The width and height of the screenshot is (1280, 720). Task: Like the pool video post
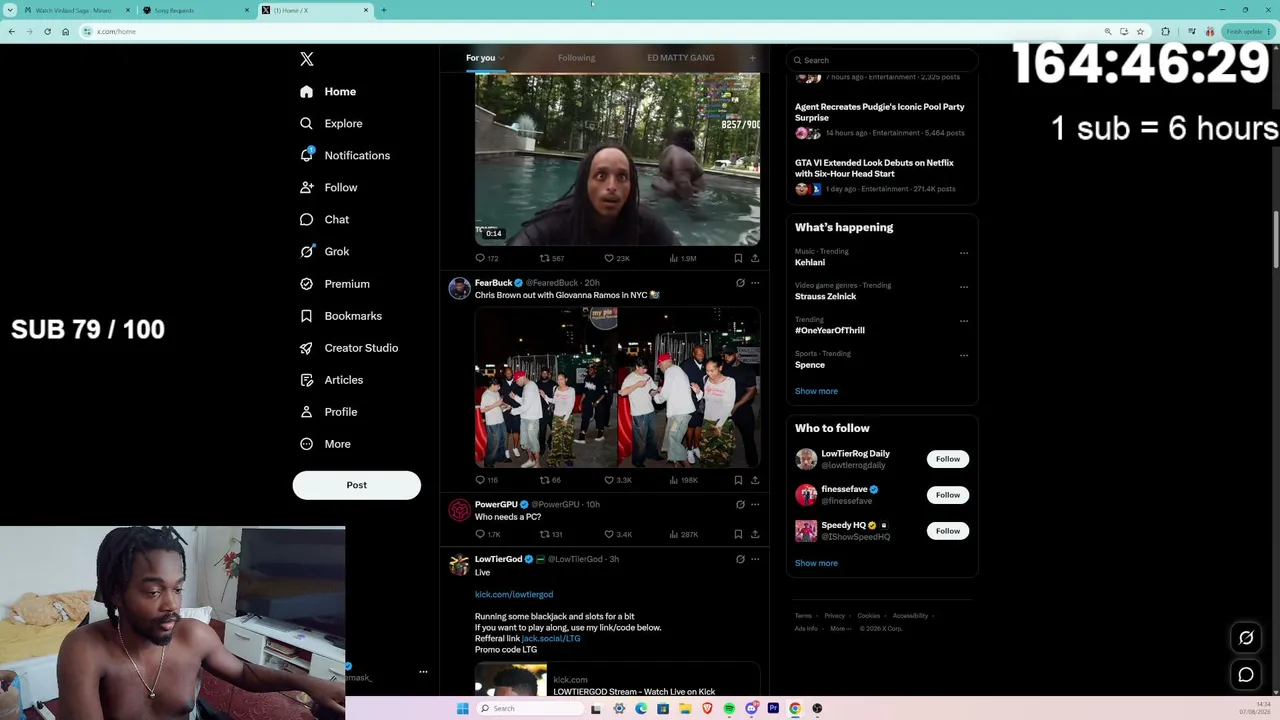click(617, 258)
